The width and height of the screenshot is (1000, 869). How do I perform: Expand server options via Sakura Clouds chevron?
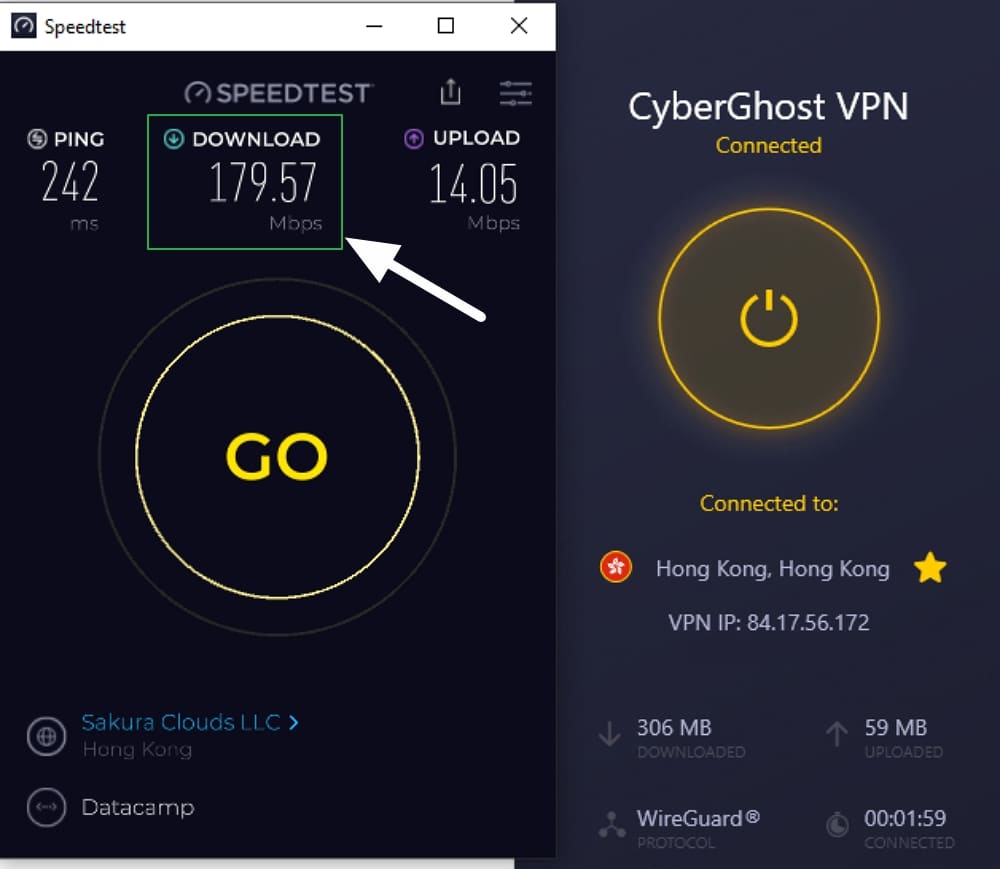pyautogui.click(x=293, y=722)
